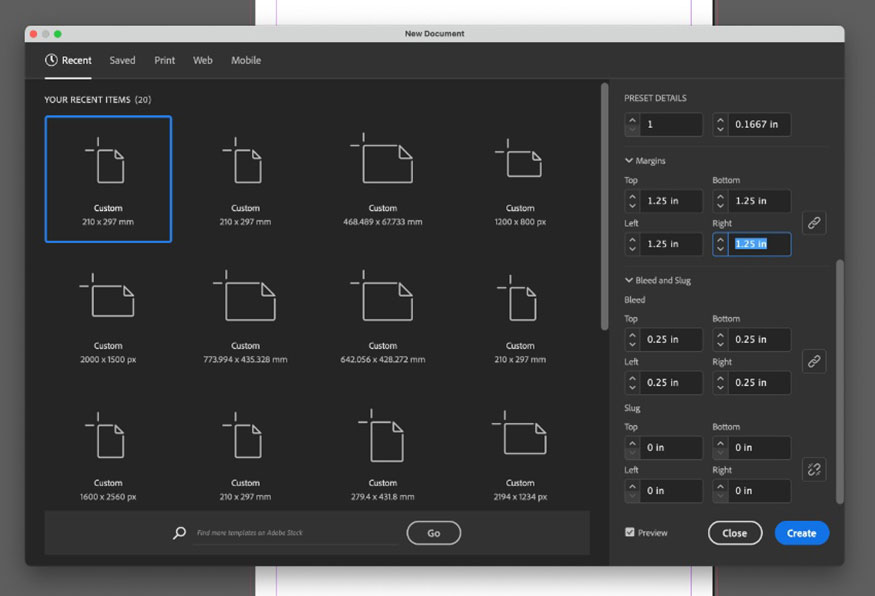
Task: Click the Bleed Bottom value field
Action: (759, 339)
